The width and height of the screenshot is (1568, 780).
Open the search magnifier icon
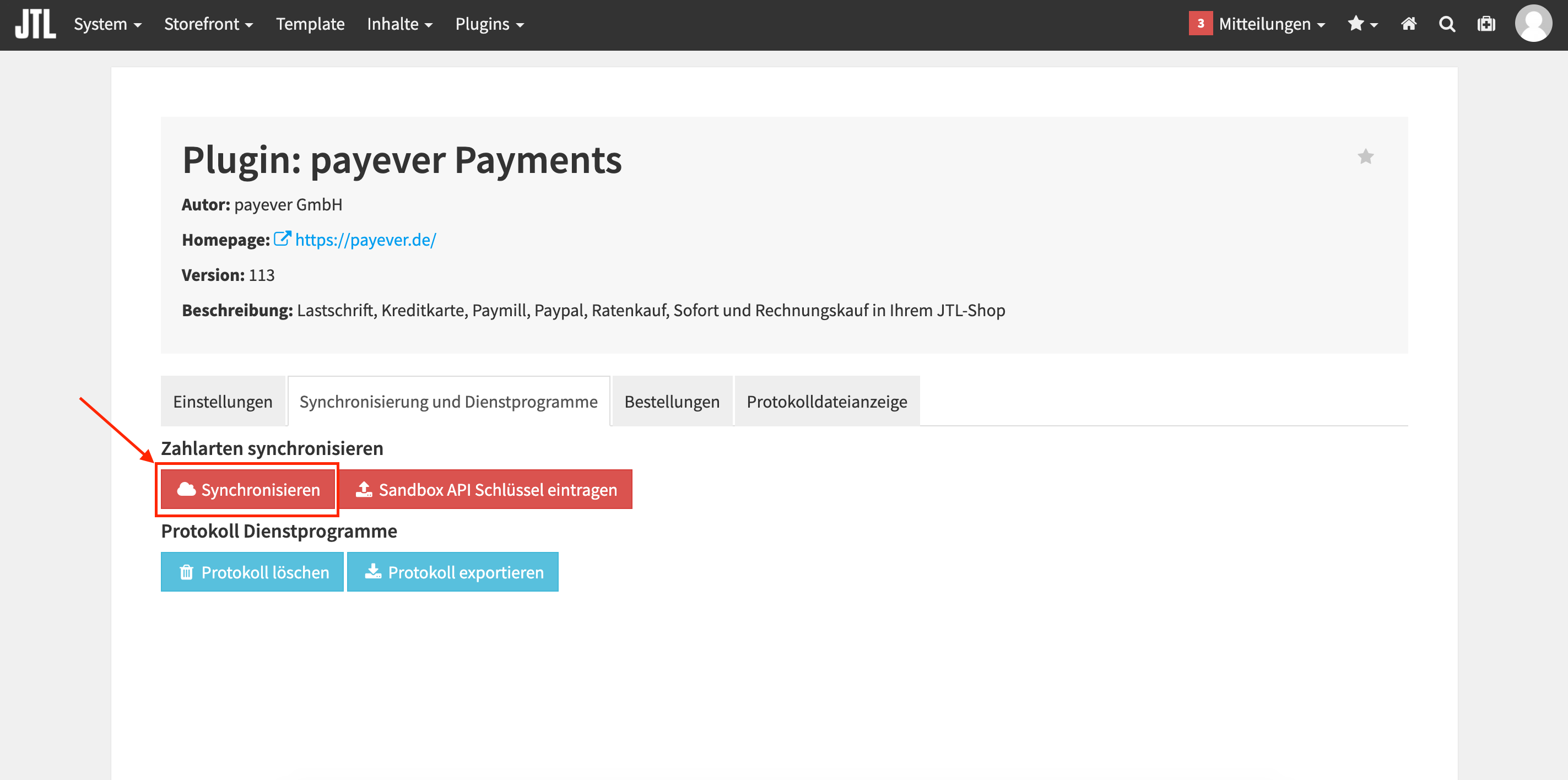click(1447, 24)
